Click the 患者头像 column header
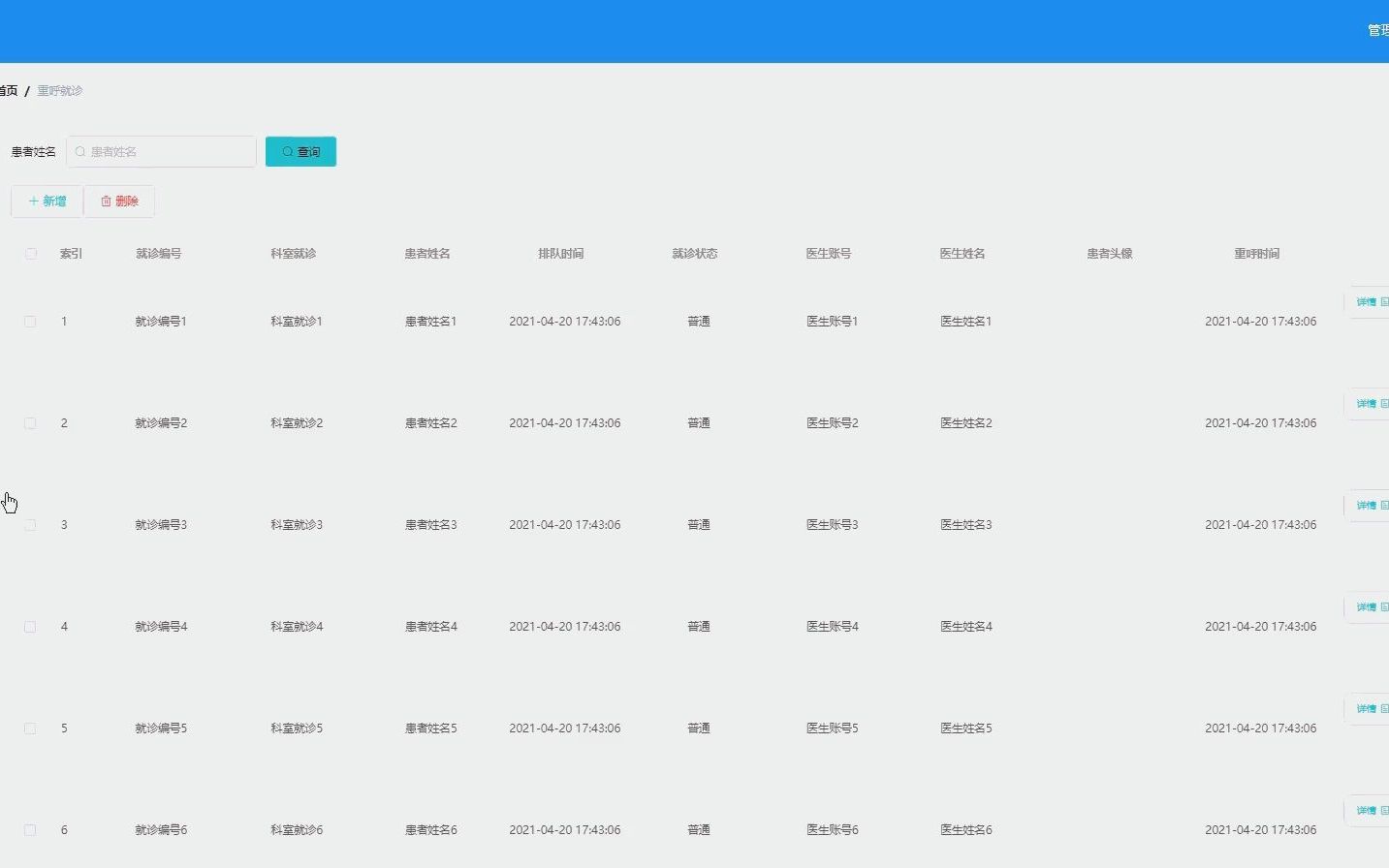Screen dimensions: 1389x868 (1110, 254)
